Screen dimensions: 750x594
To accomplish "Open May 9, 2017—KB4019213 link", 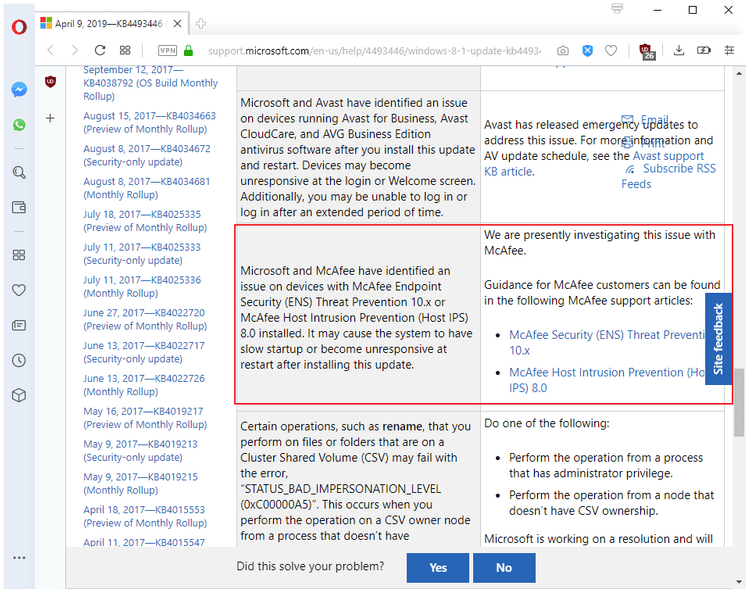I will pyautogui.click(x=141, y=451).
